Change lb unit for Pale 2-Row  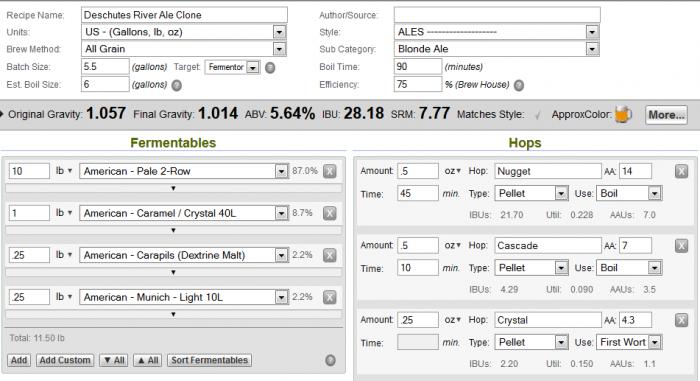coord(63,171)
